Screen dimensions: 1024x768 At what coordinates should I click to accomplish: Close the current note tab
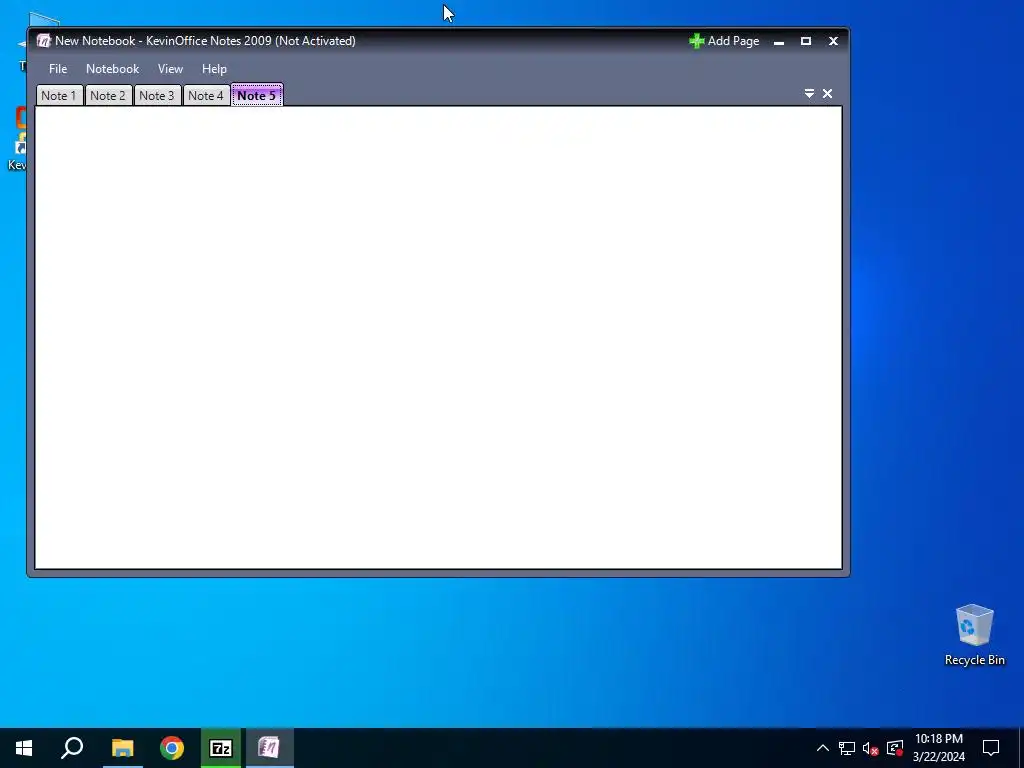coord(827,93)
